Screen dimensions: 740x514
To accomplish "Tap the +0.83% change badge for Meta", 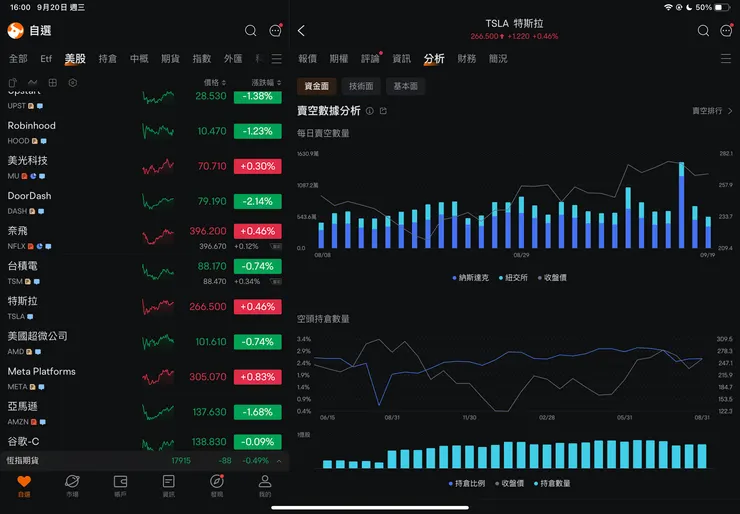I will pyautogui.click(x=258, y=377).
